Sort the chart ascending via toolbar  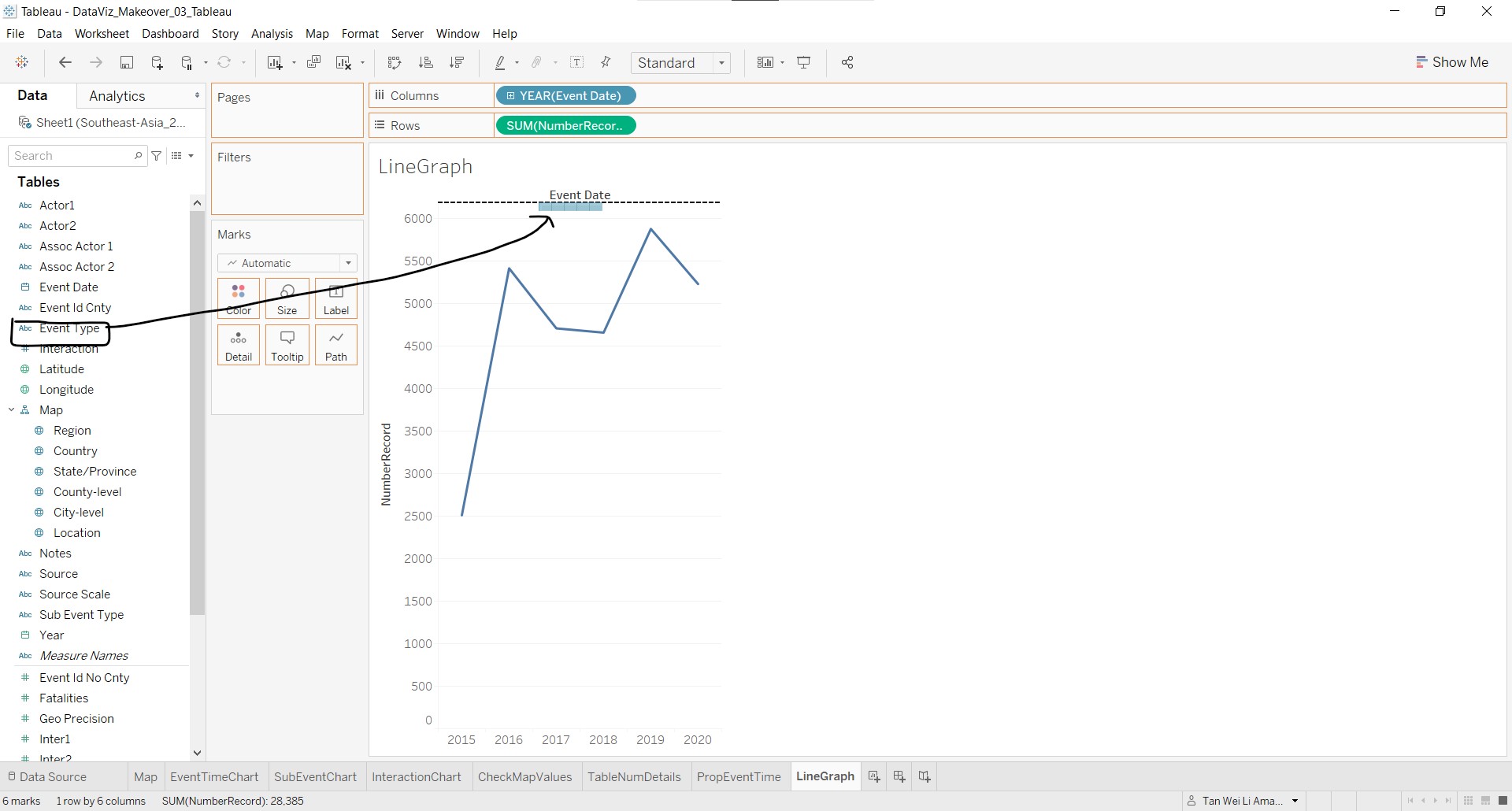pyautogui.click(x=426, y=63)
